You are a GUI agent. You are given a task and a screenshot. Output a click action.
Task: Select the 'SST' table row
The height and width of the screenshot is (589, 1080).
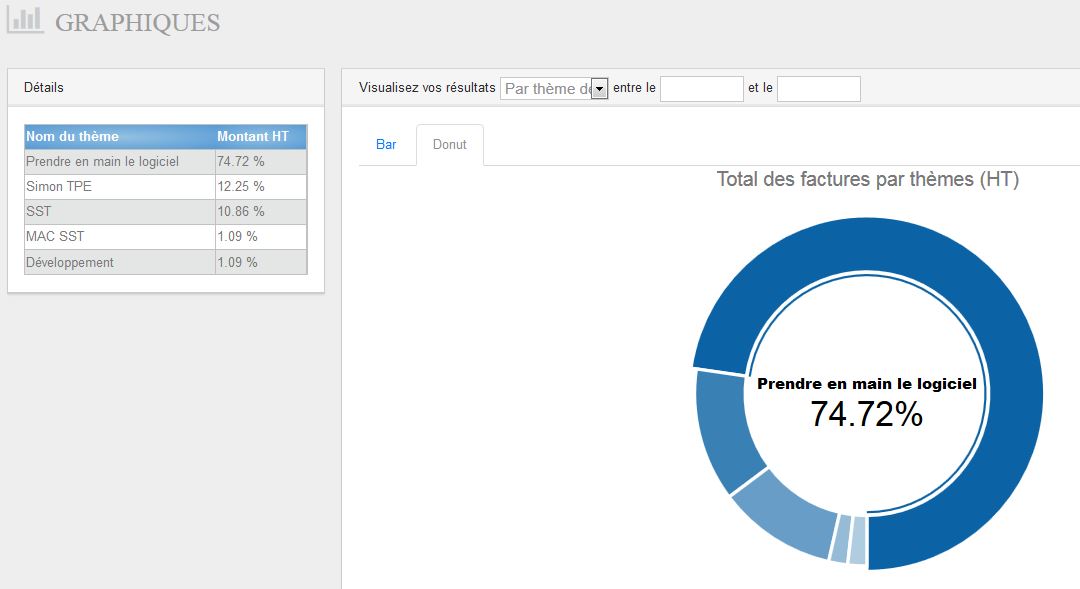[x=166, y=211]
